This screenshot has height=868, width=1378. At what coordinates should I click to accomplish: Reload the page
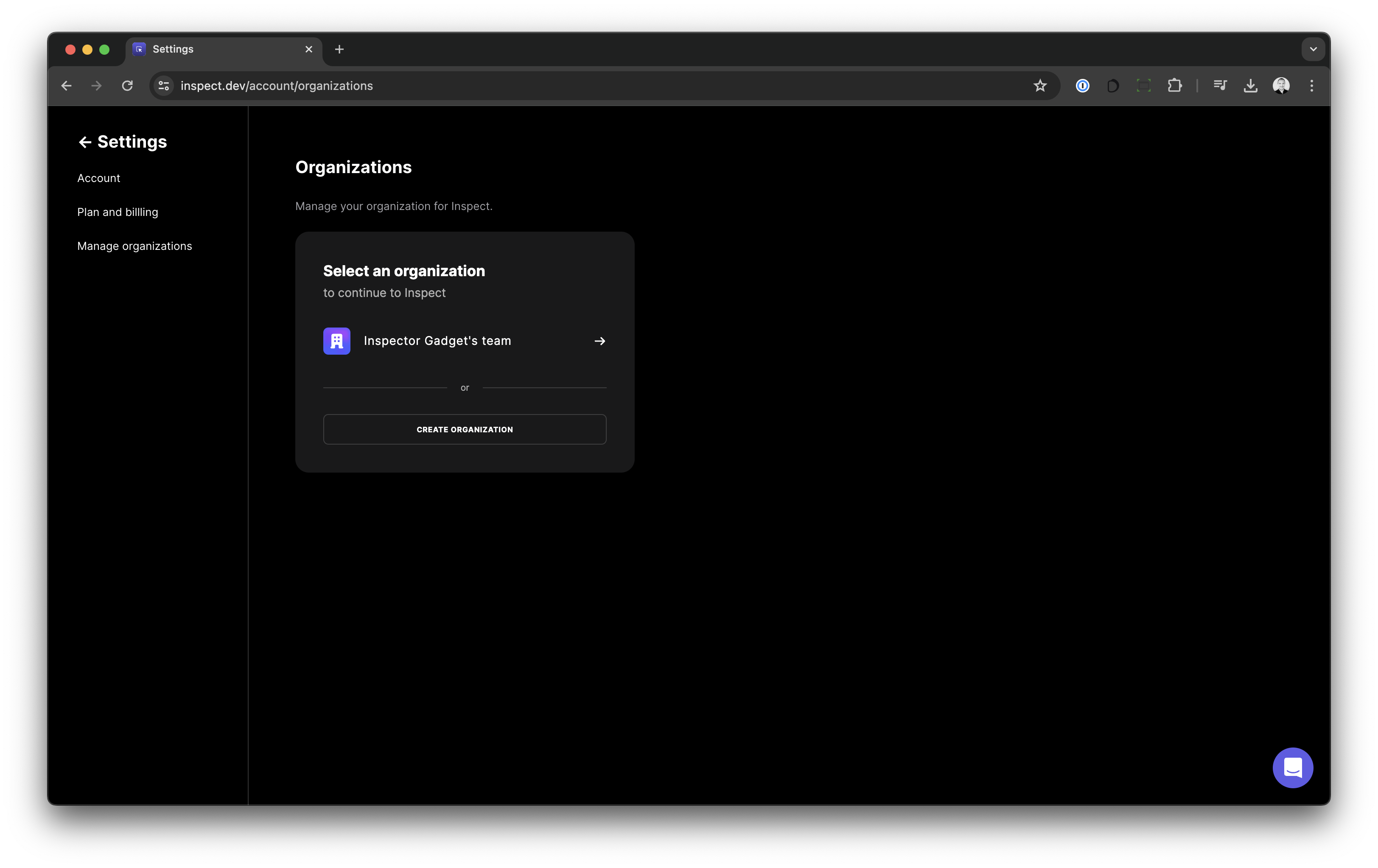127,86
